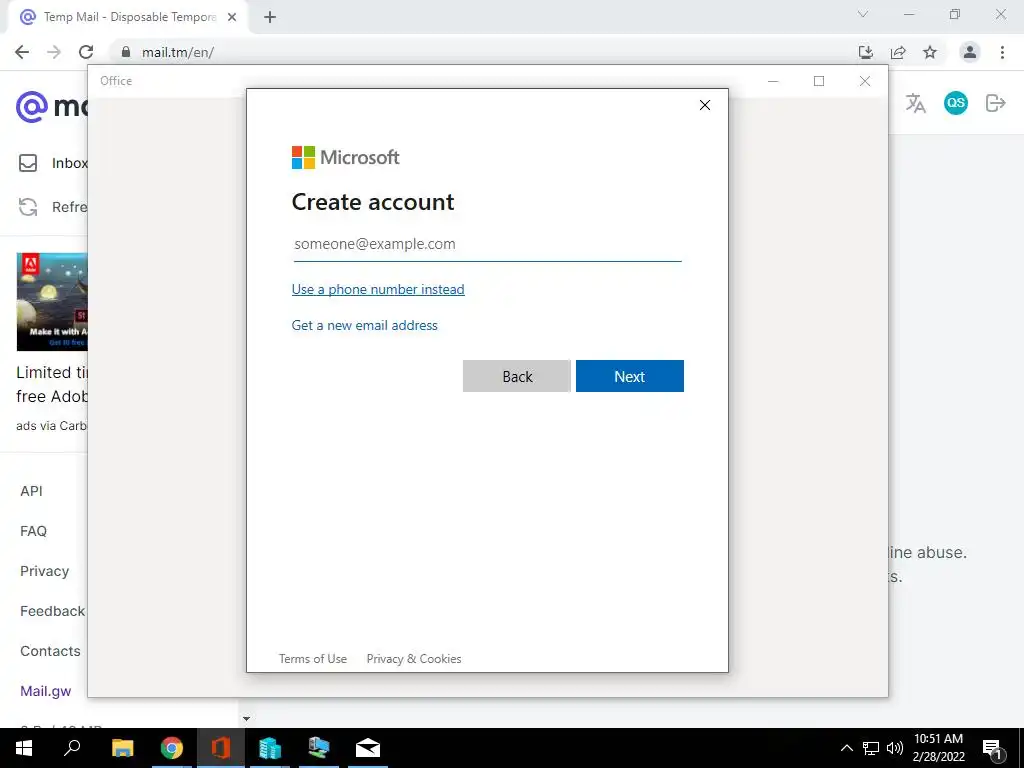This screenshot has width=1024, height=768.
Task: Go back with the Back button
Action: click(x=517, y=376)
